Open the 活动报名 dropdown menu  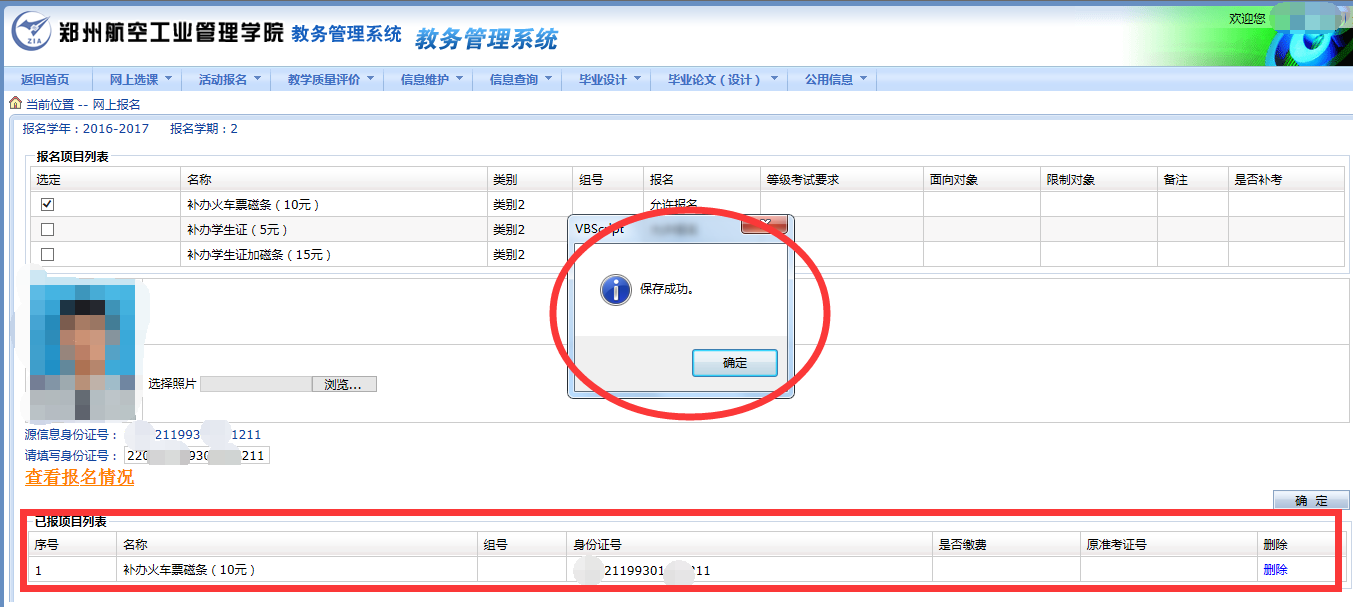coord(229,79)
